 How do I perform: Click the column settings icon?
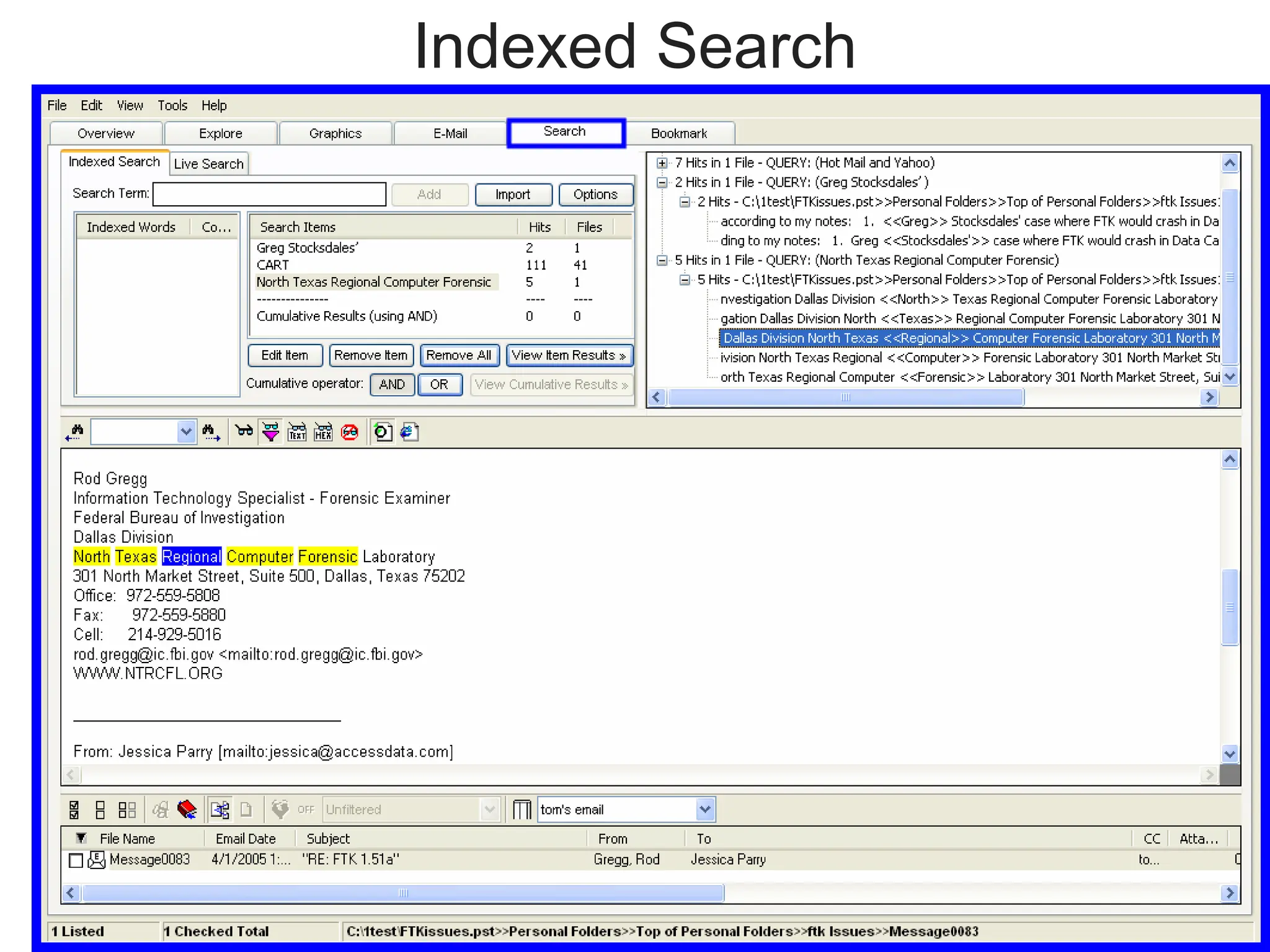pyautogui.click(x=522, y=809)
